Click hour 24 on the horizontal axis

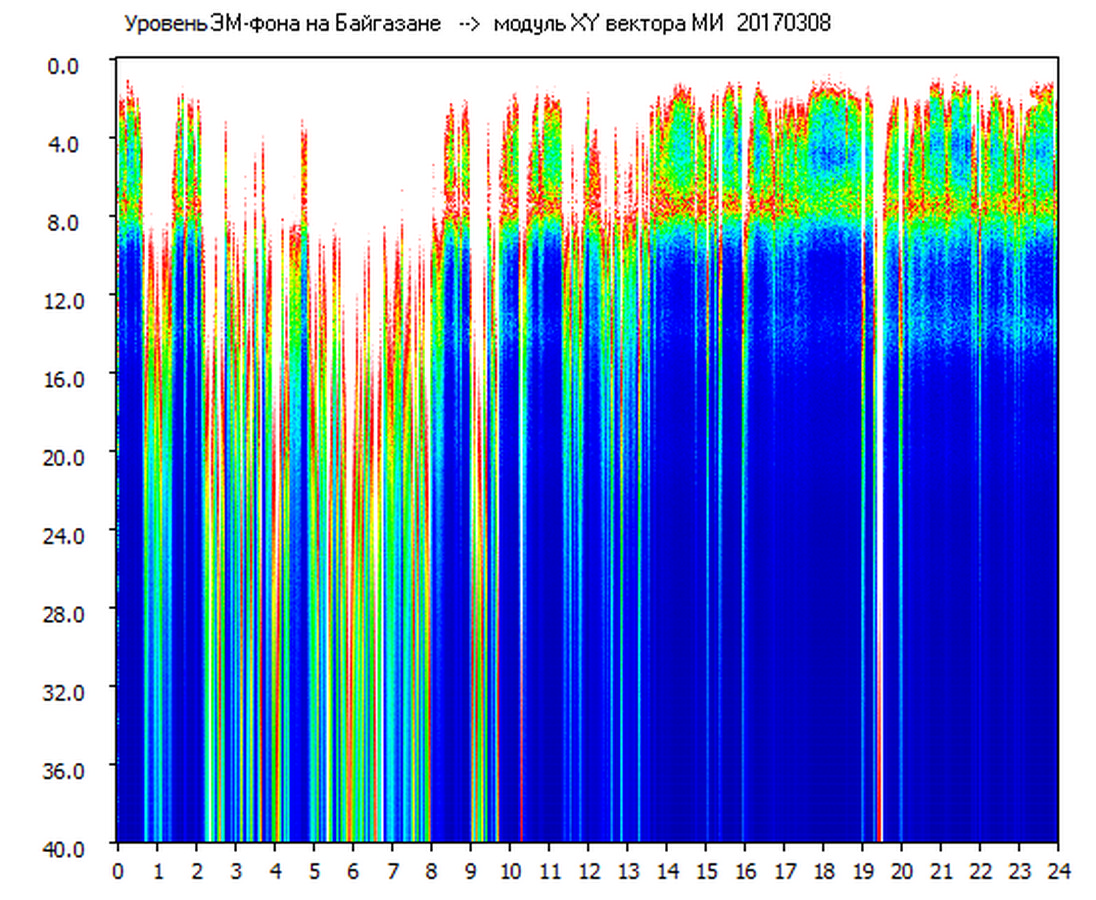[1058, 872]
